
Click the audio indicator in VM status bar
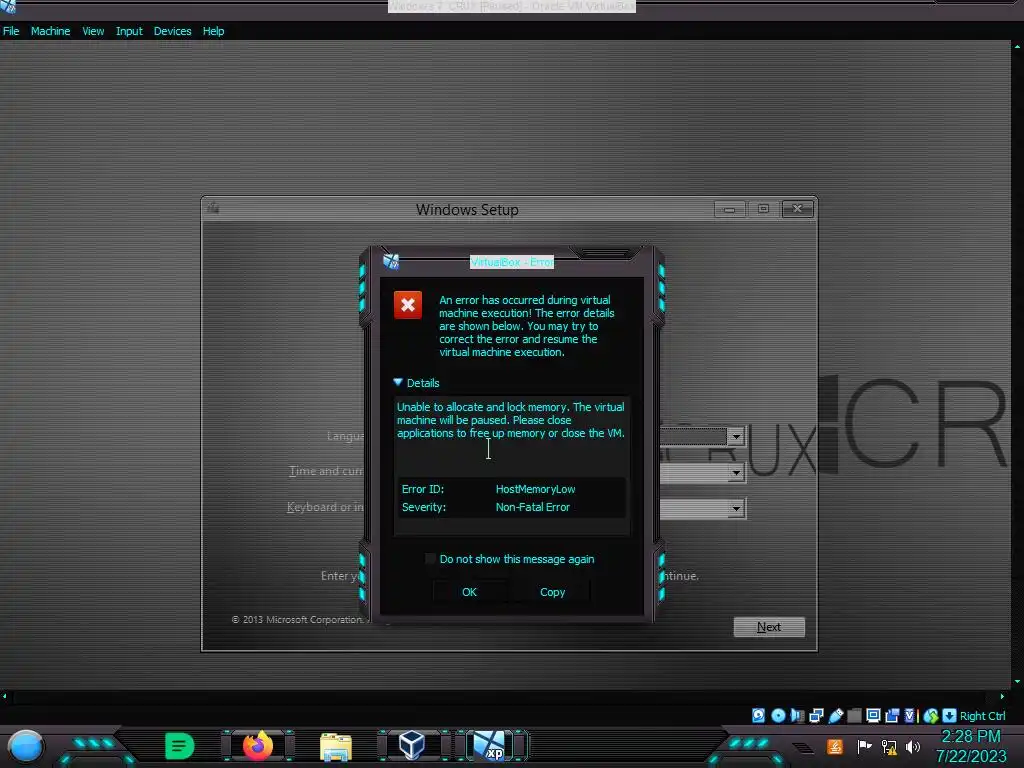pyautogui.click(x=797, y=716)
